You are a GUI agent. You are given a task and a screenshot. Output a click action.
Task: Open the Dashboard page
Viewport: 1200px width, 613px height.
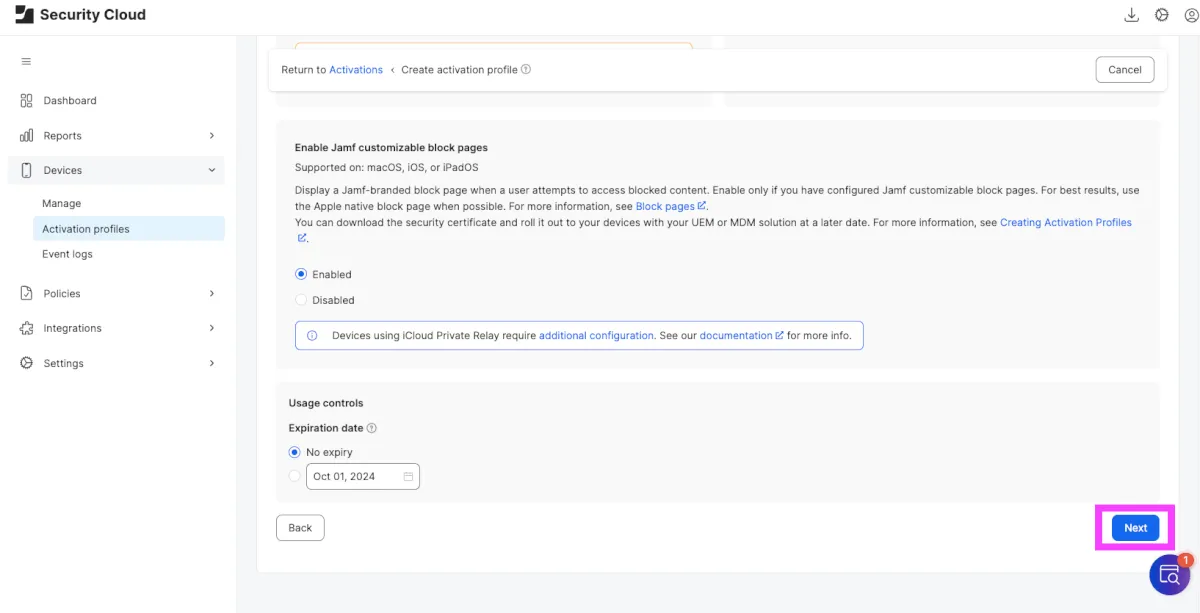[70, 101]
